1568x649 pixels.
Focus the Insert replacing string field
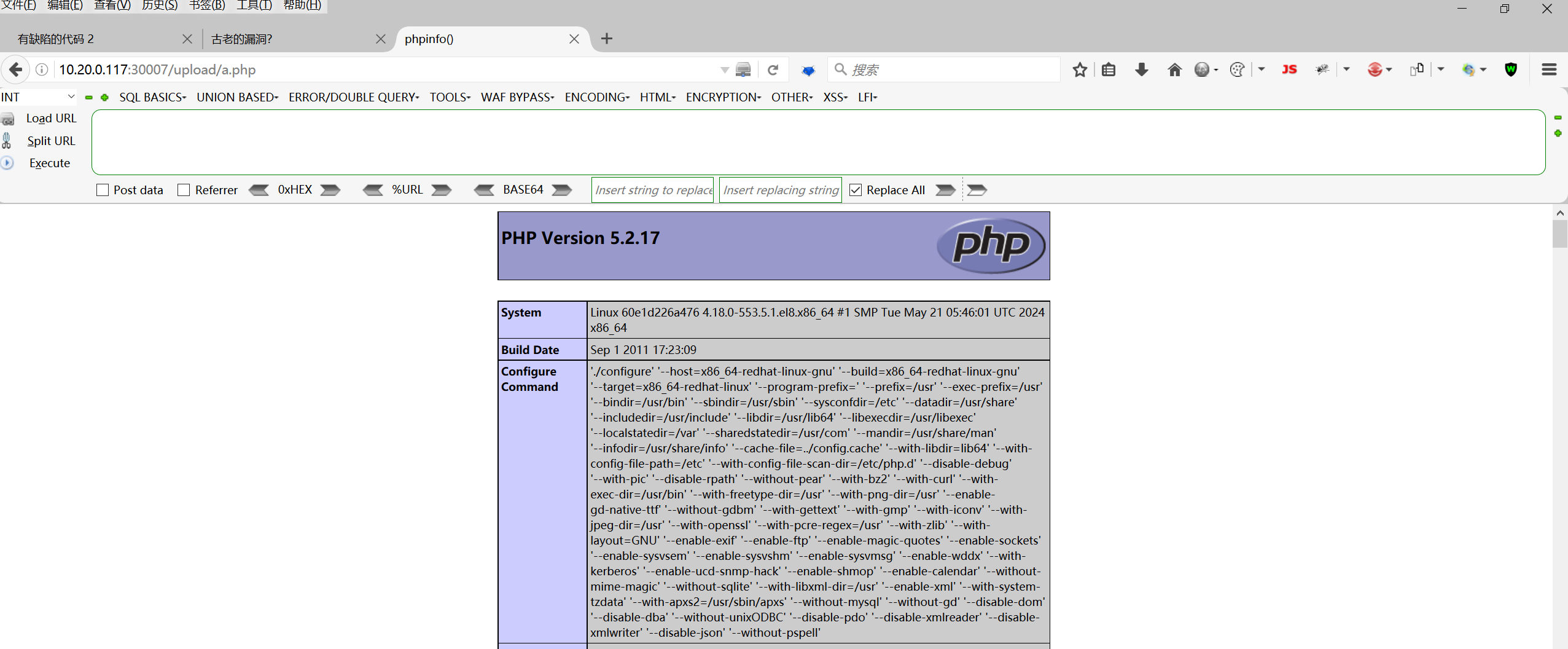point(781,190)
